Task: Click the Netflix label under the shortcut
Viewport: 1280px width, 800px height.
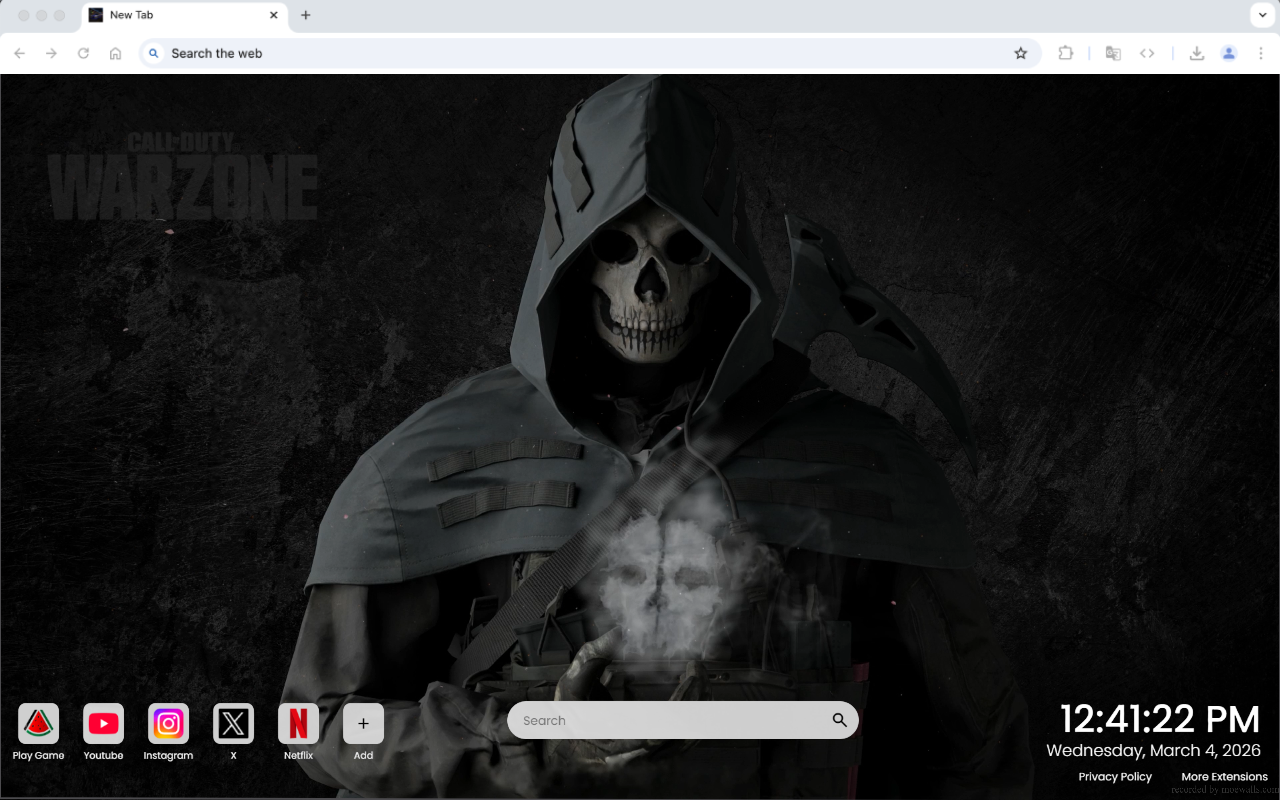Action: [298, 756]
